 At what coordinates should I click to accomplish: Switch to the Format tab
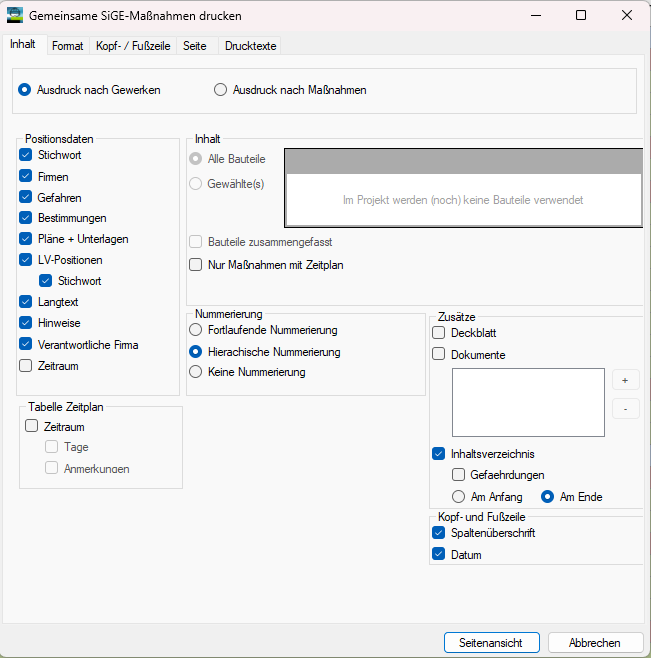(68, 46)
